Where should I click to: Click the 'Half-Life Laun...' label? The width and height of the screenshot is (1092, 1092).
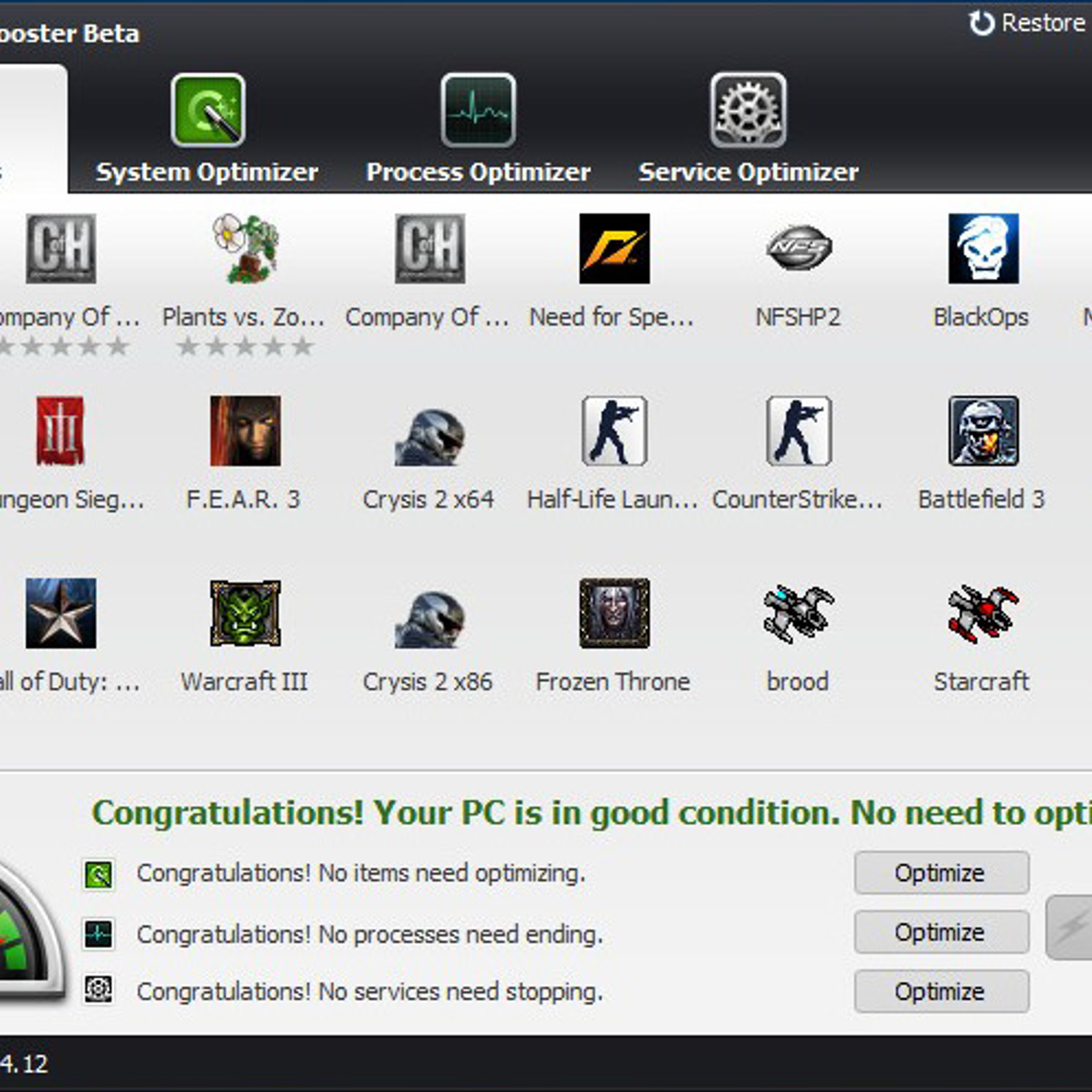pyautogui.click(x=613, y=500)
